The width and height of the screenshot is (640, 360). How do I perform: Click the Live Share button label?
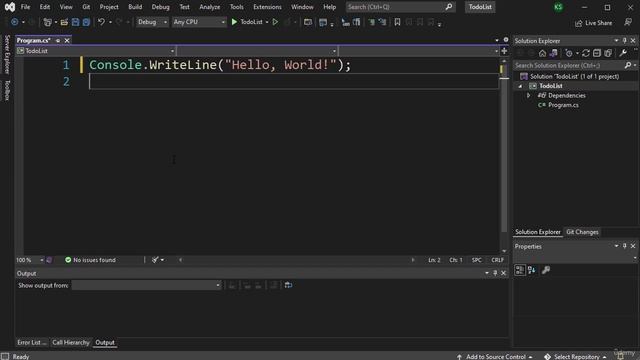pyautogui.click(x=598, y=23)
